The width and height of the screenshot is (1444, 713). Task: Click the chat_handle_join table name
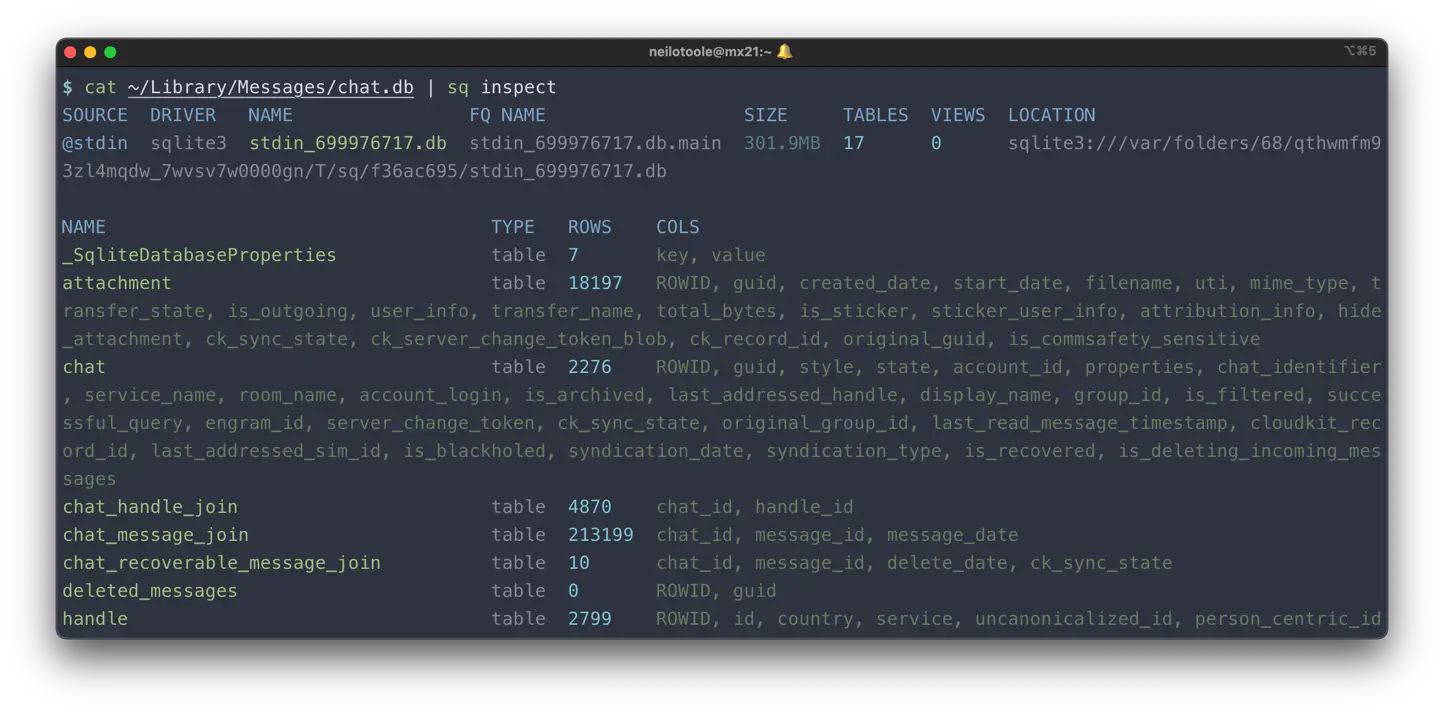150,507
